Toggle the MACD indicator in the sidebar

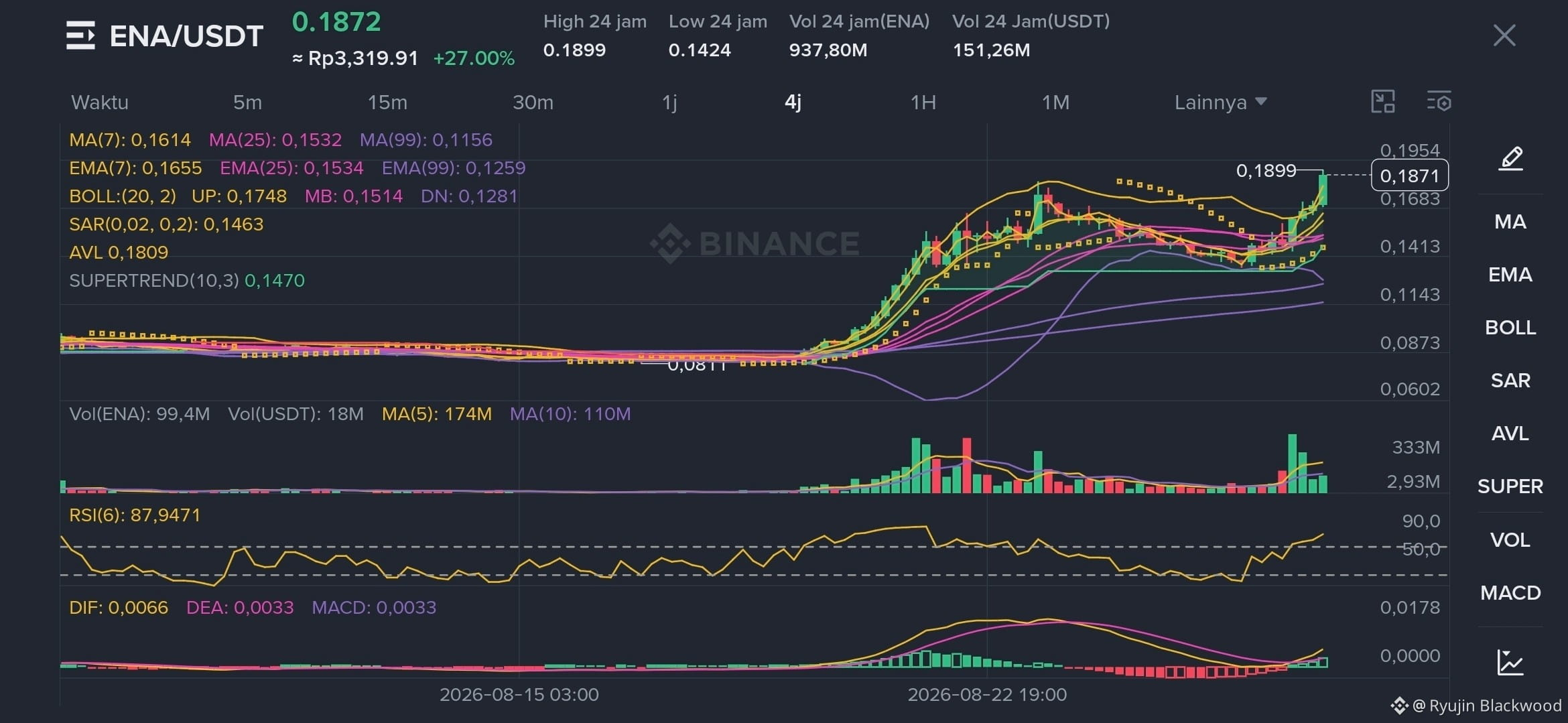[x=1510, y=593]
